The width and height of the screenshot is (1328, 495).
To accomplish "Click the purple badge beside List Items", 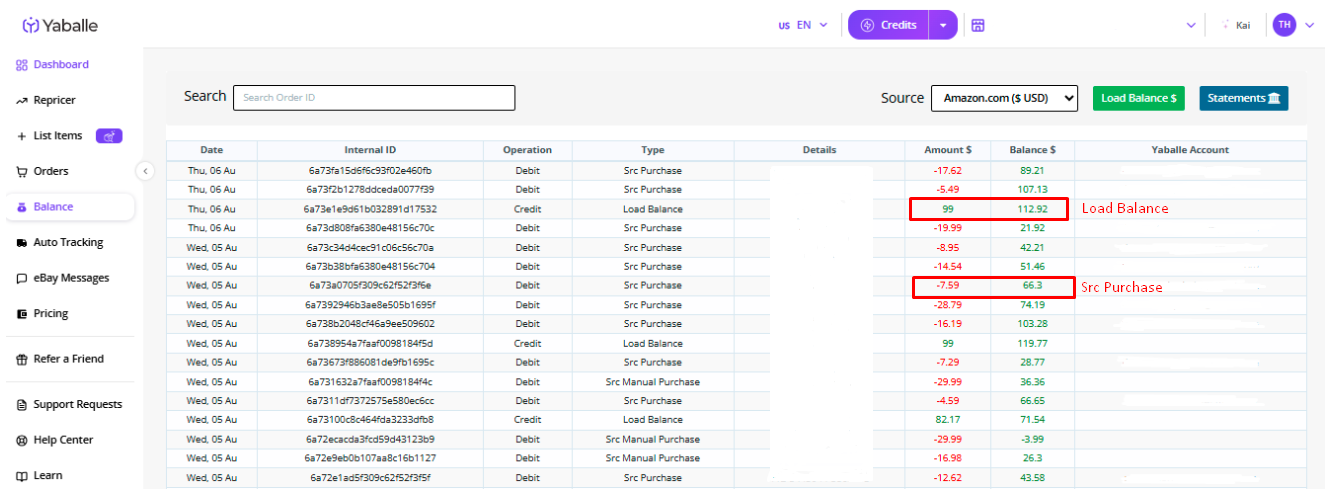I will 109,136.
